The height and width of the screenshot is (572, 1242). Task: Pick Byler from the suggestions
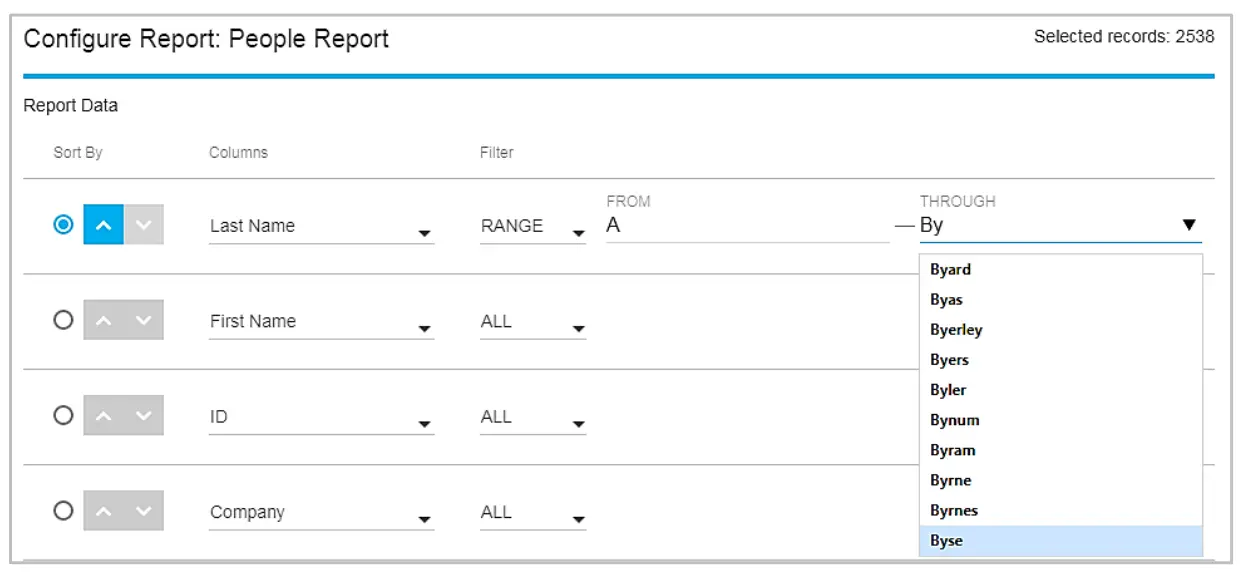(1061, 390)
